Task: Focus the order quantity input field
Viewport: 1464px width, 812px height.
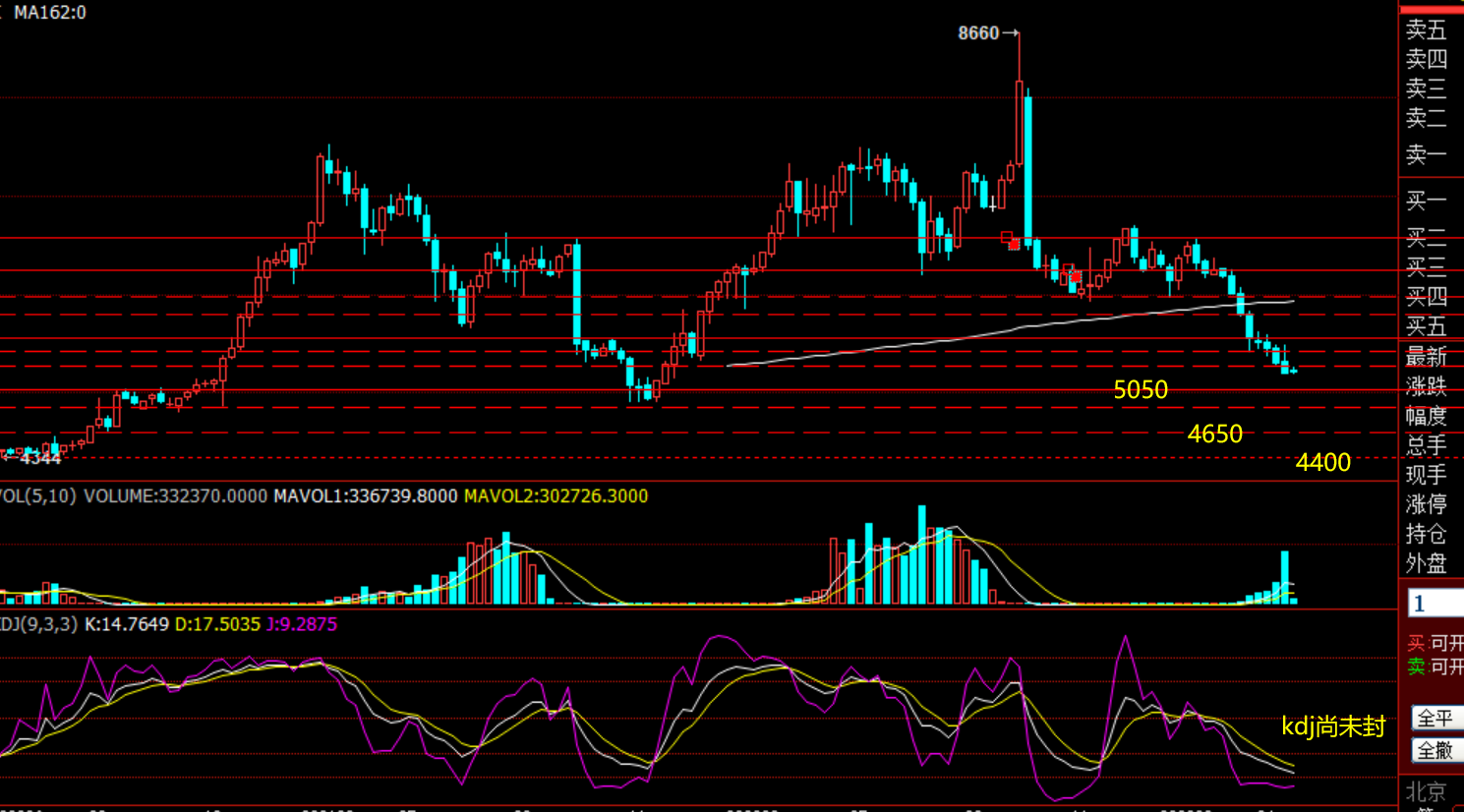Action: [x=1435, y=604]
